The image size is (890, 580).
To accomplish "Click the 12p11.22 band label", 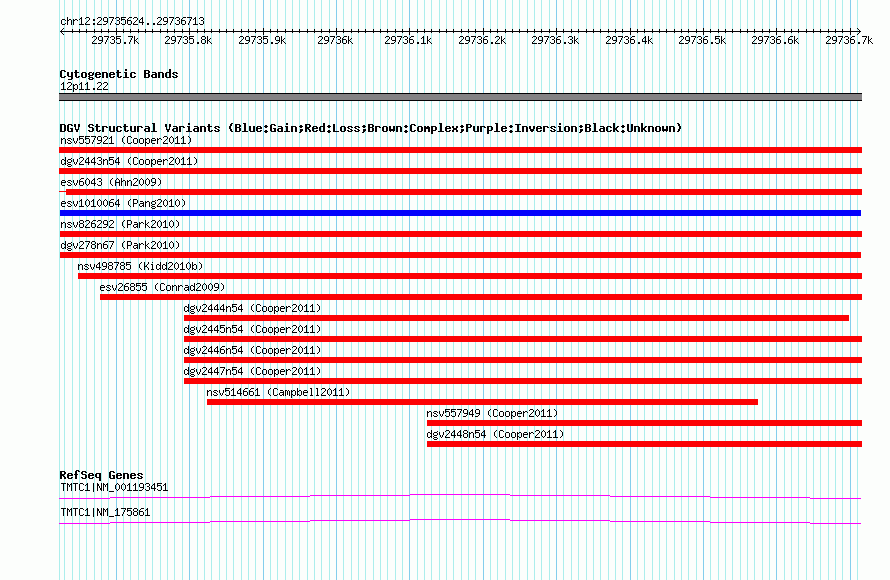I will (84, 86).
